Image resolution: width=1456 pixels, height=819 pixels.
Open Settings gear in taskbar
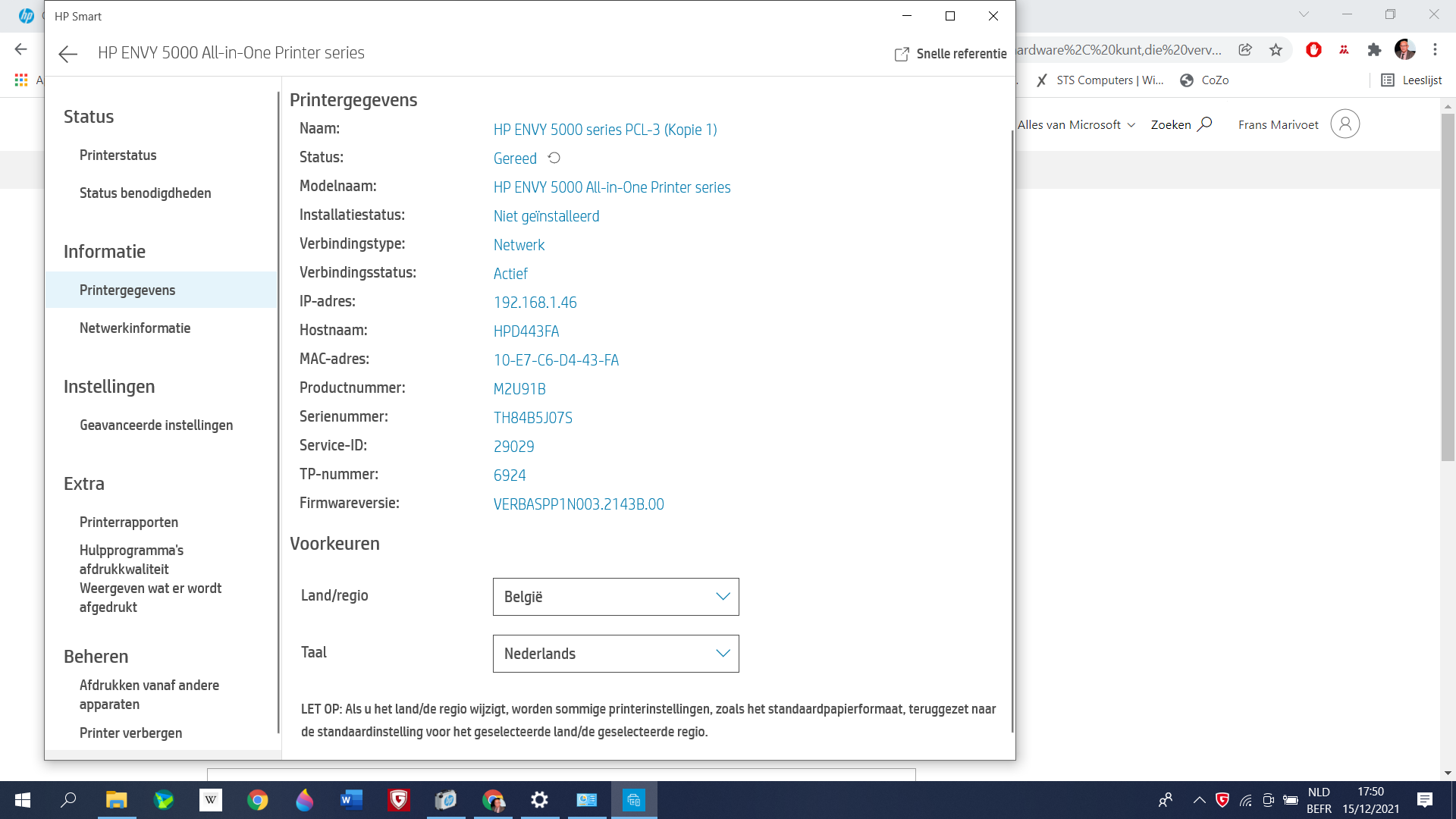pos(539,800)
